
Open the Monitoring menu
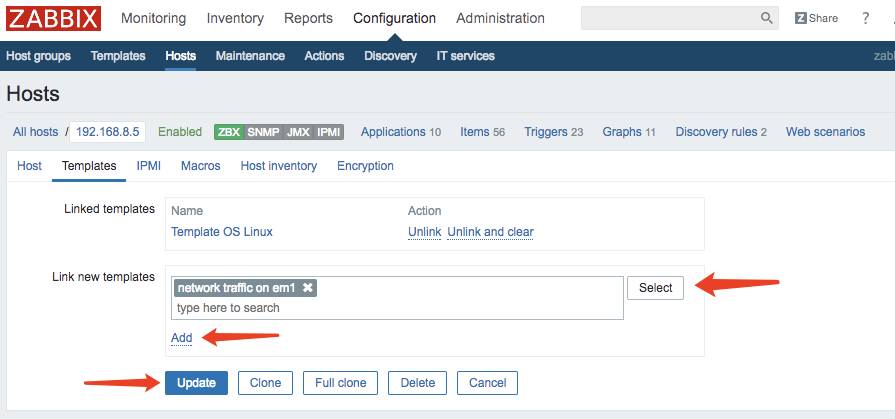153,18
